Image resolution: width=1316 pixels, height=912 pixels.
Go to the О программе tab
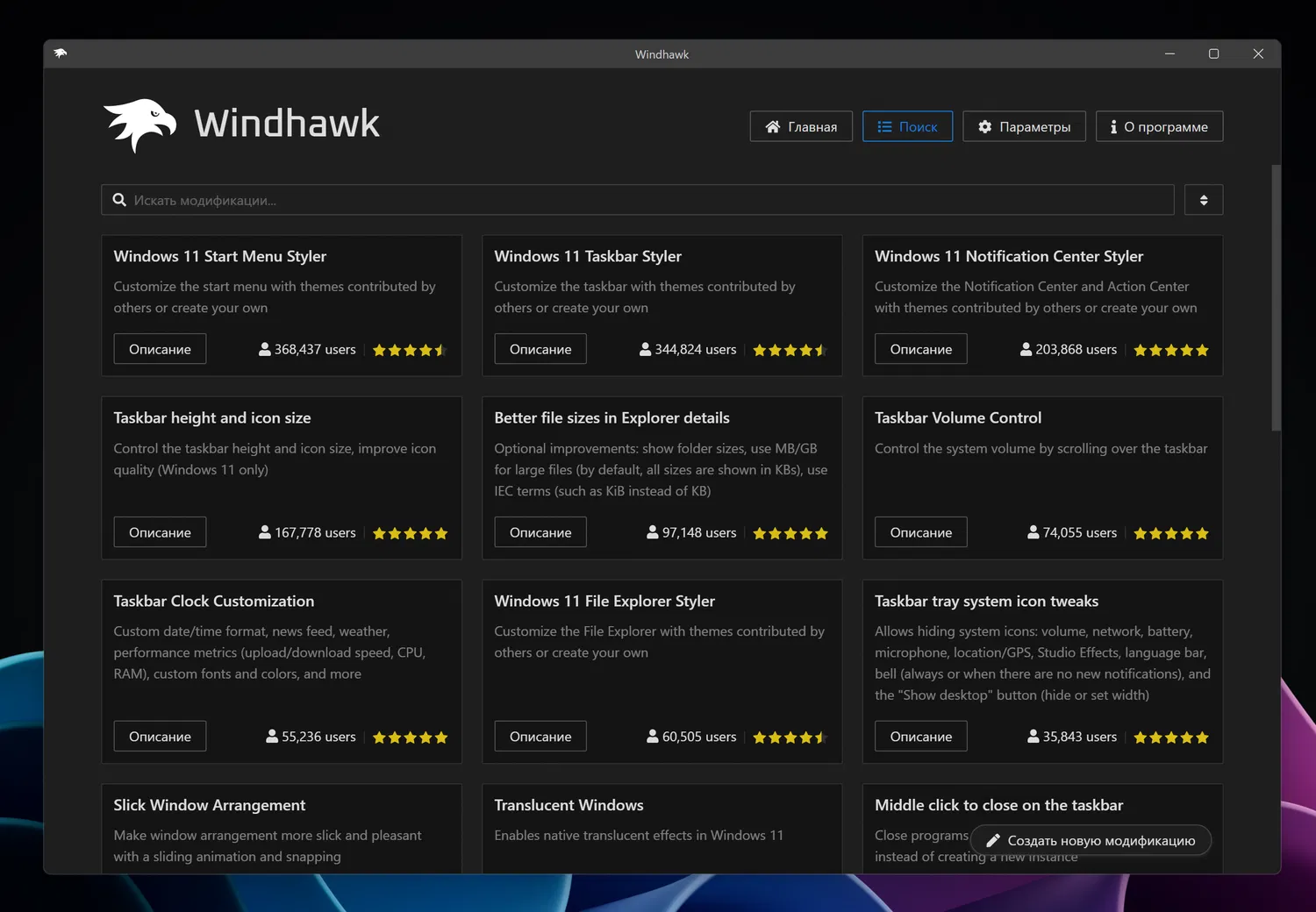click(x=1159, y=126)
